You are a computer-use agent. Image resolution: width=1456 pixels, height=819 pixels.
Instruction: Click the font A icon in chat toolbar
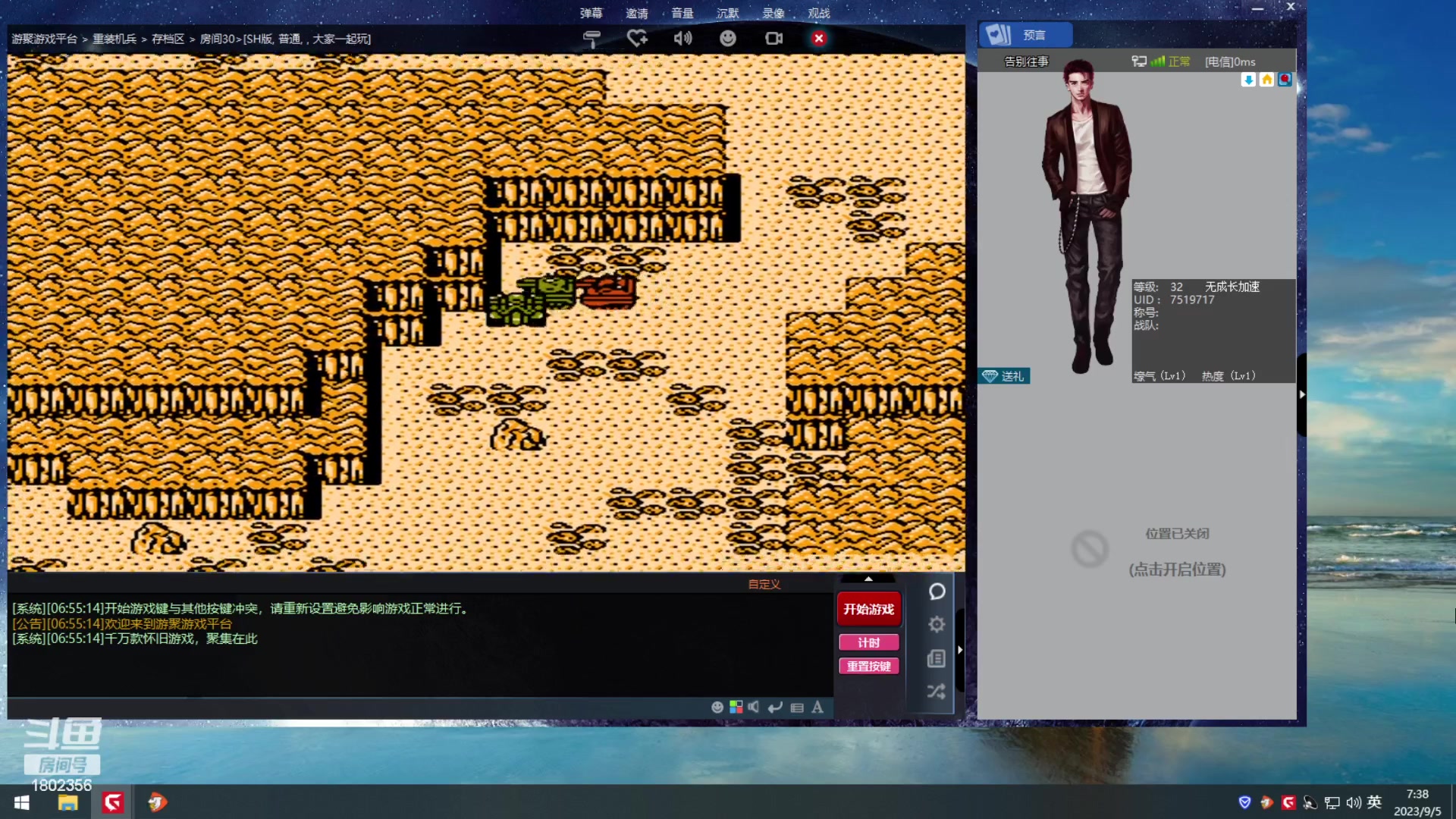click(817, 708)
